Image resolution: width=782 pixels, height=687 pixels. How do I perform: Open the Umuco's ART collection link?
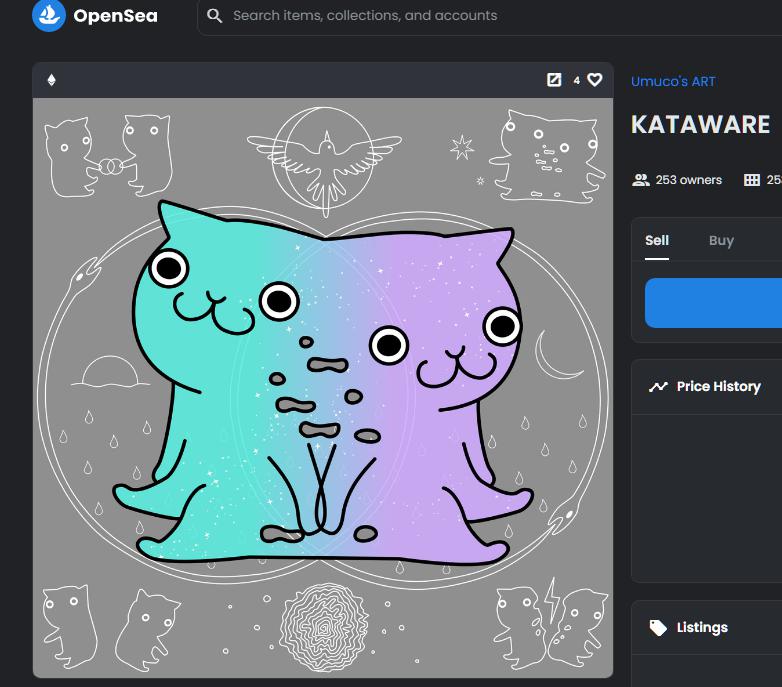[x=673, y=81]
